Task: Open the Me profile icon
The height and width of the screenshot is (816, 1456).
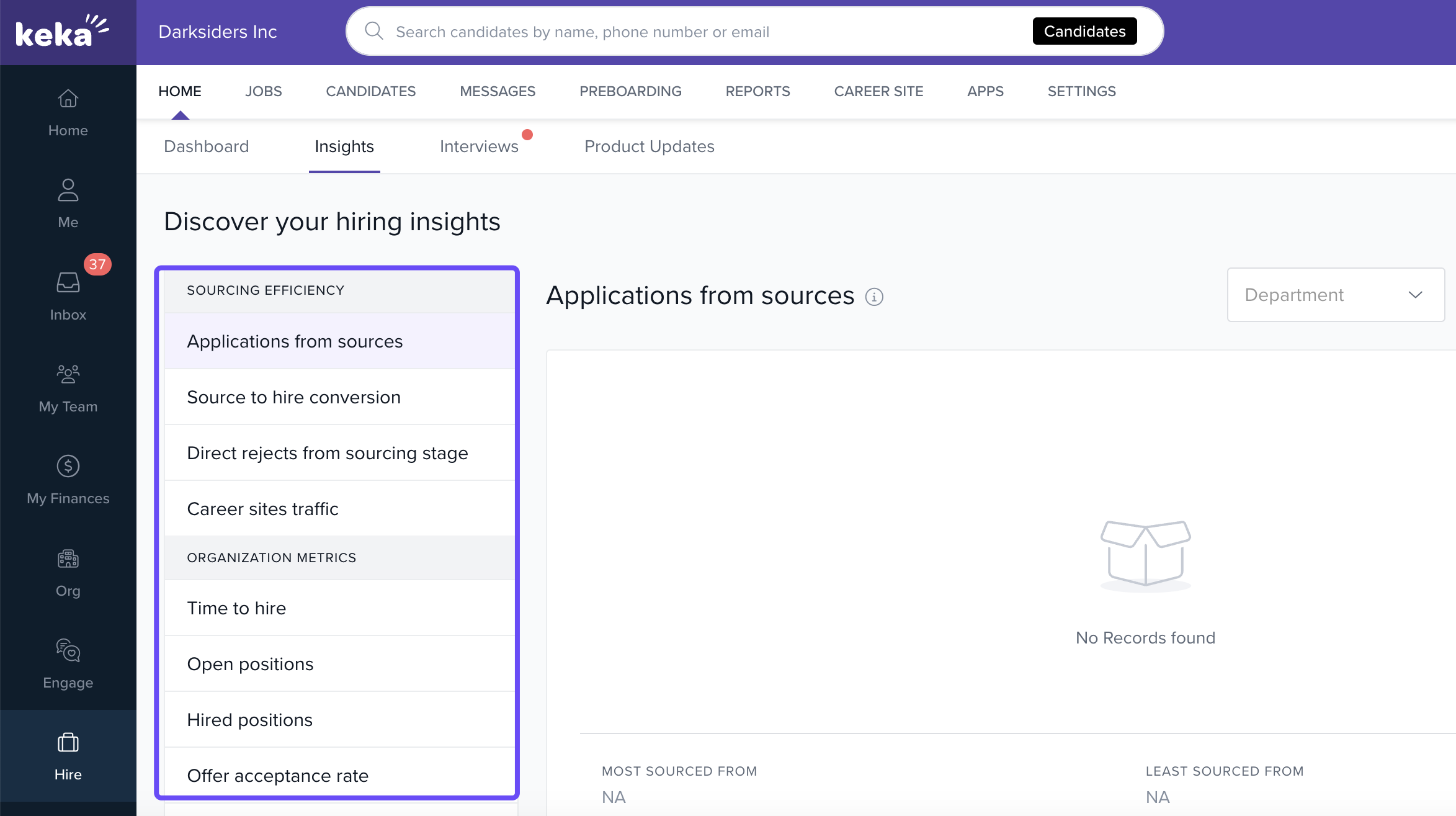Action: pyautogui.click(x=68, y=191)
